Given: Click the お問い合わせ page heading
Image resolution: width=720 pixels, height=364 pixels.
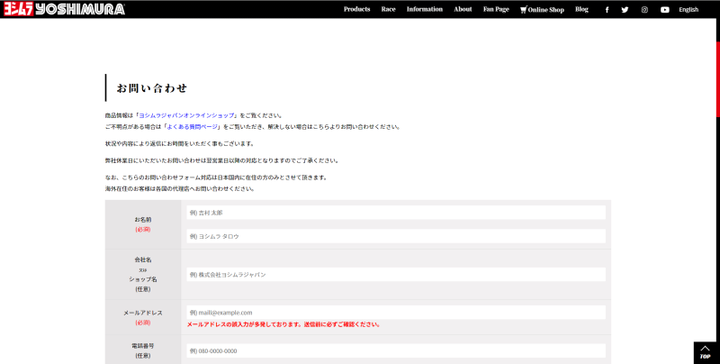Looking at the screenshot, I should click(152, 88).
